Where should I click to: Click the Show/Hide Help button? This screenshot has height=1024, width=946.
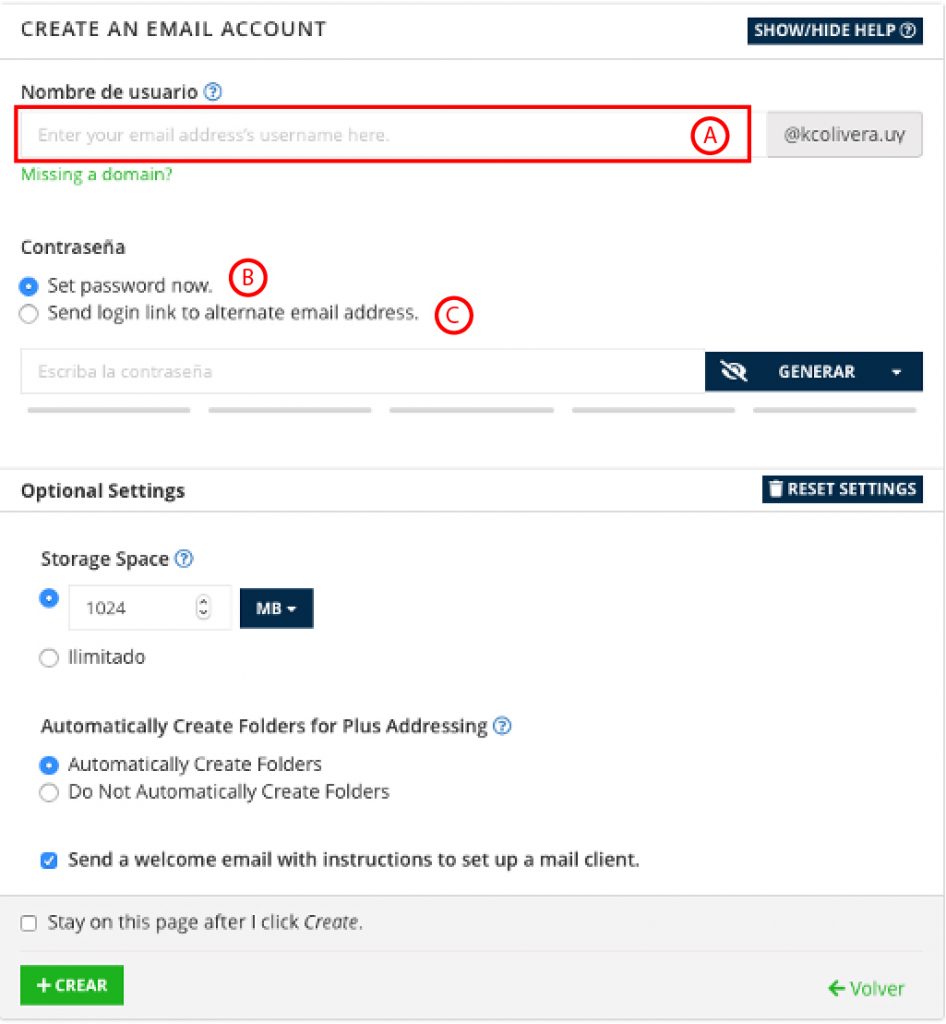point(835,30)
